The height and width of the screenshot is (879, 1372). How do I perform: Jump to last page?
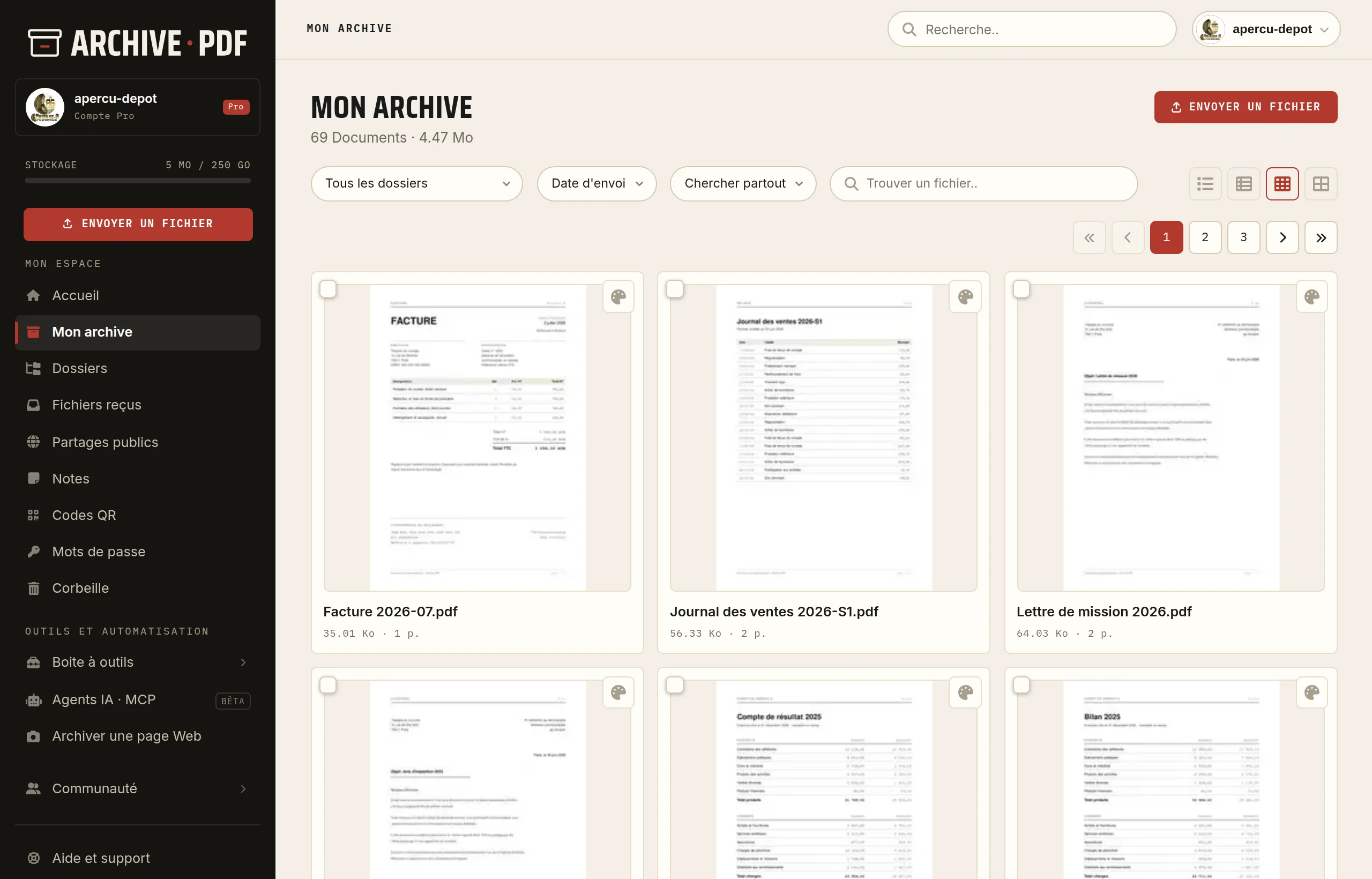[1321, 237]
